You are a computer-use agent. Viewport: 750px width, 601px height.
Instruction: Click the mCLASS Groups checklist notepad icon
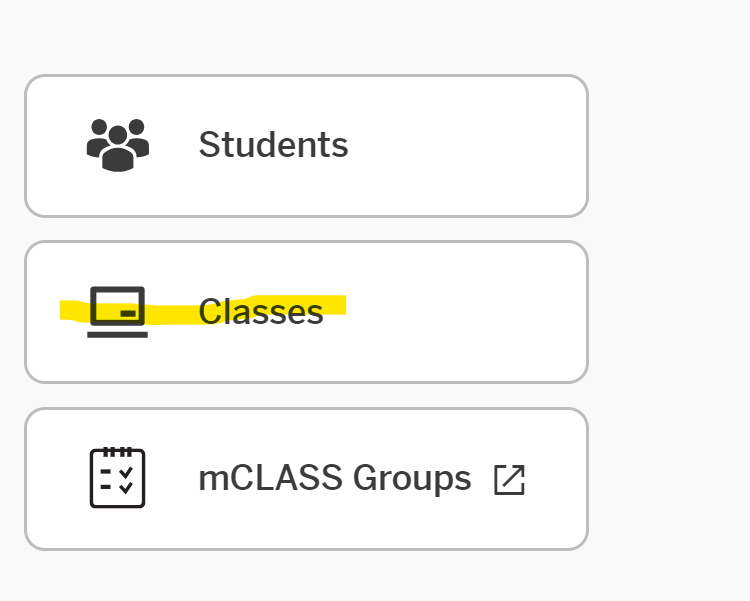pos(118,478)
